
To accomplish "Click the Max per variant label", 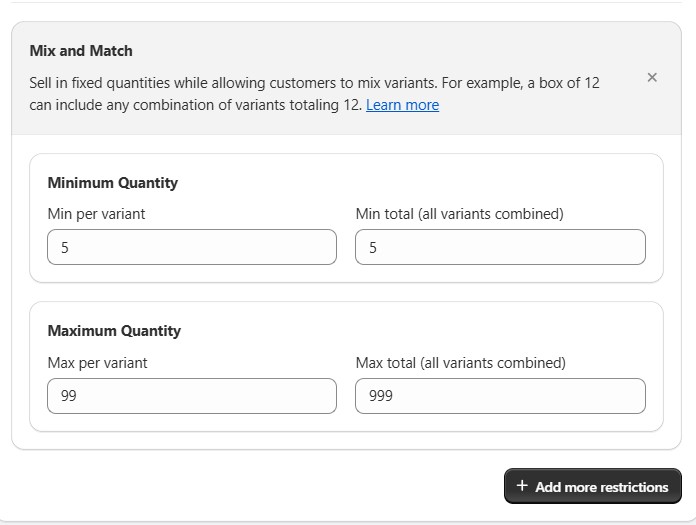I will click(97, 362).
